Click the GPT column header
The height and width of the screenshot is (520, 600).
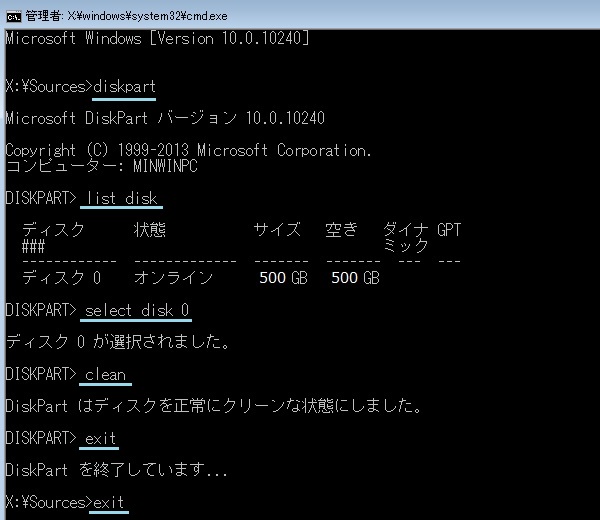(449, 230)
